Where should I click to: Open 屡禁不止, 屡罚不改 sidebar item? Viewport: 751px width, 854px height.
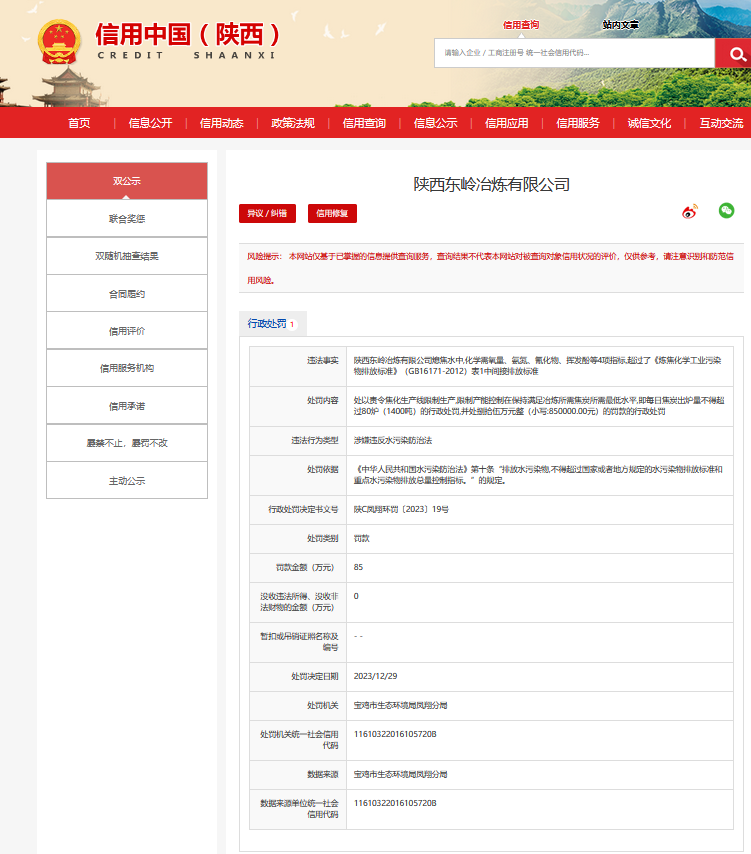pos(127,443)
